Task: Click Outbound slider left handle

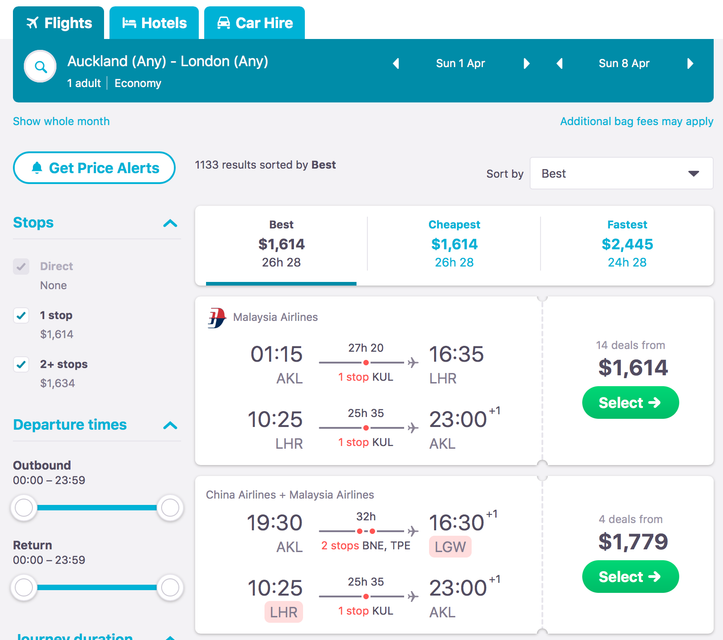Action: 24,508
